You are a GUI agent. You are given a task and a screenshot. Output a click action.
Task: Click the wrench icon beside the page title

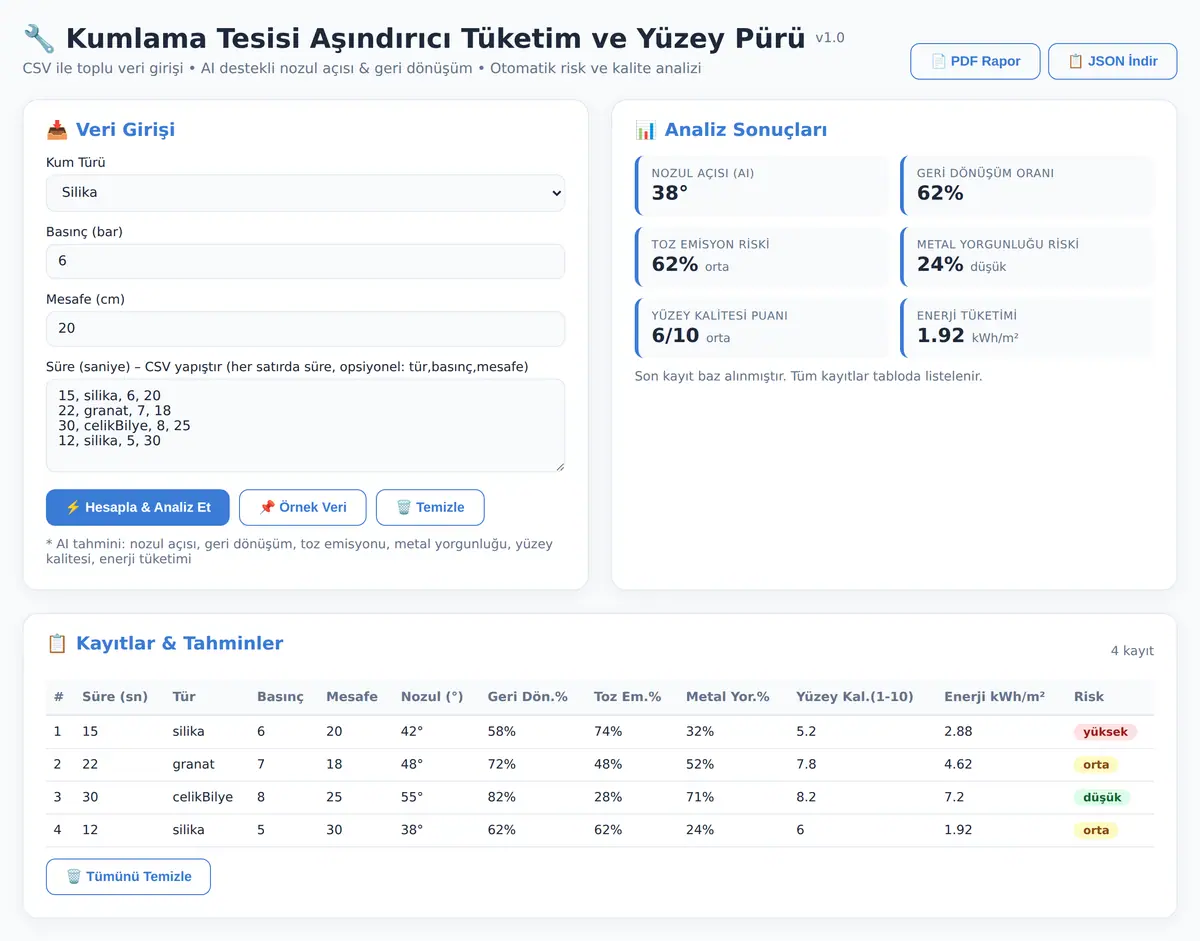tap(39, 39)
